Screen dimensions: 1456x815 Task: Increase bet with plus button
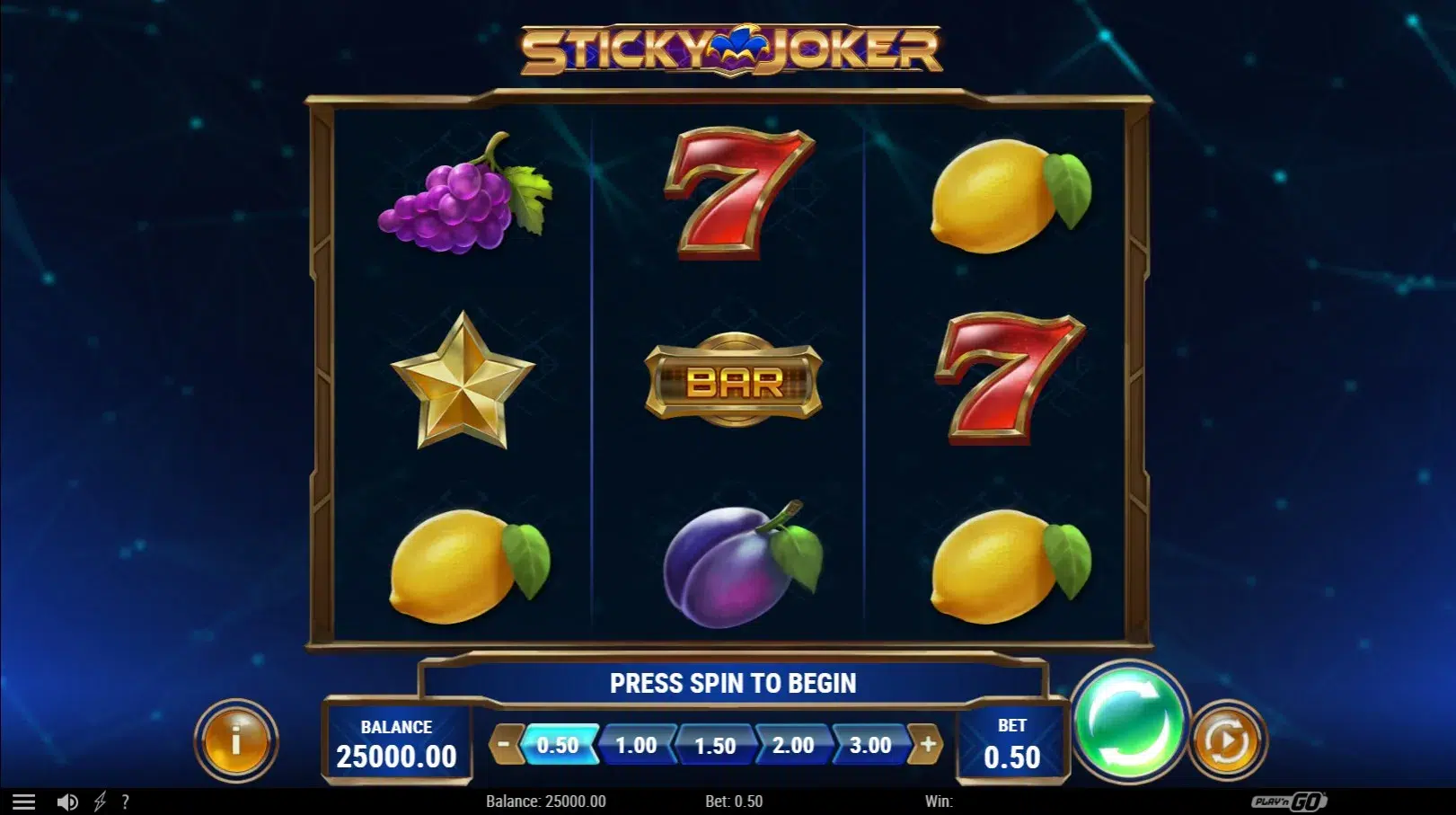tap(928, 744)
